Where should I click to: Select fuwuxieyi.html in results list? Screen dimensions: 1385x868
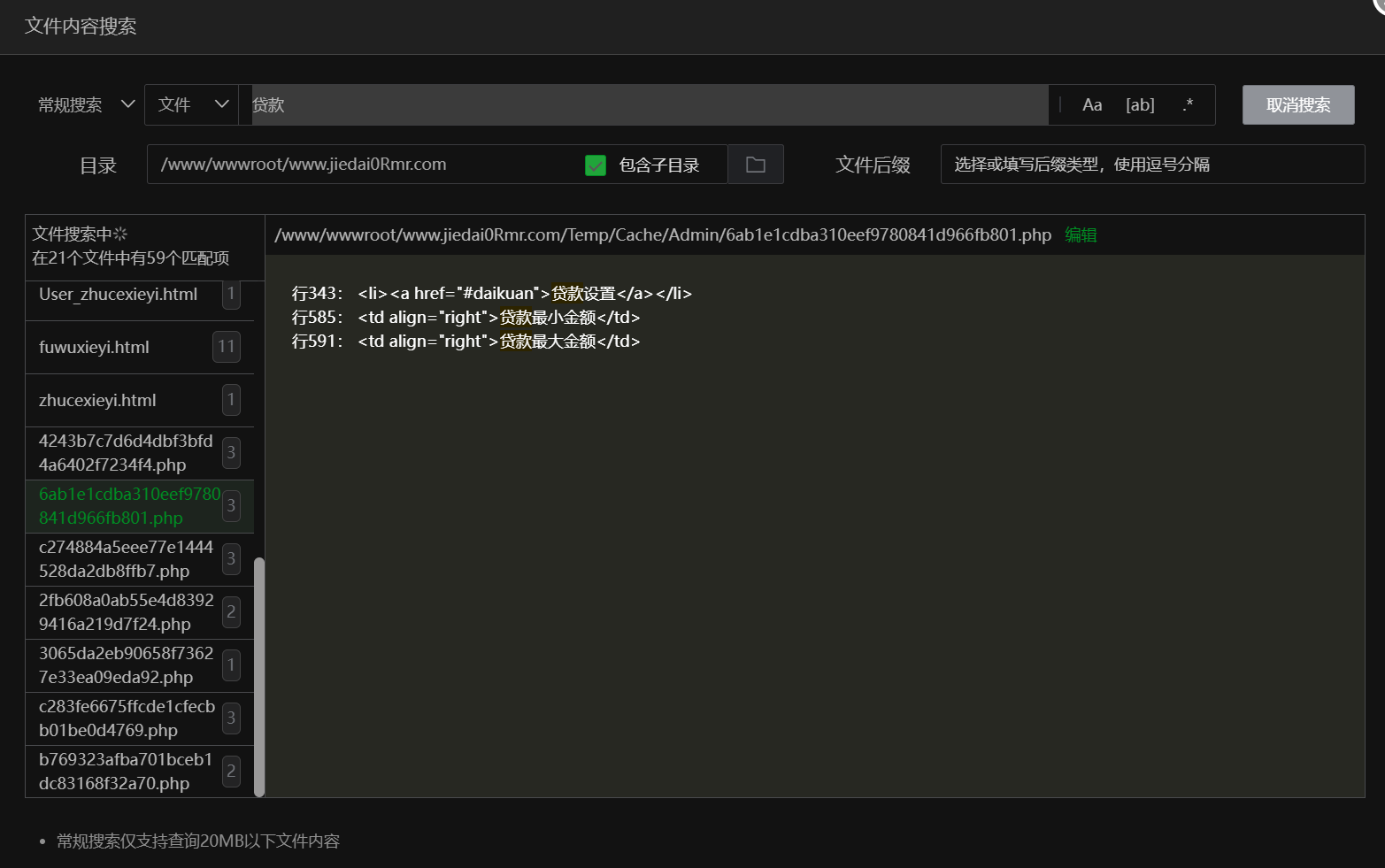tap(124, 348)
